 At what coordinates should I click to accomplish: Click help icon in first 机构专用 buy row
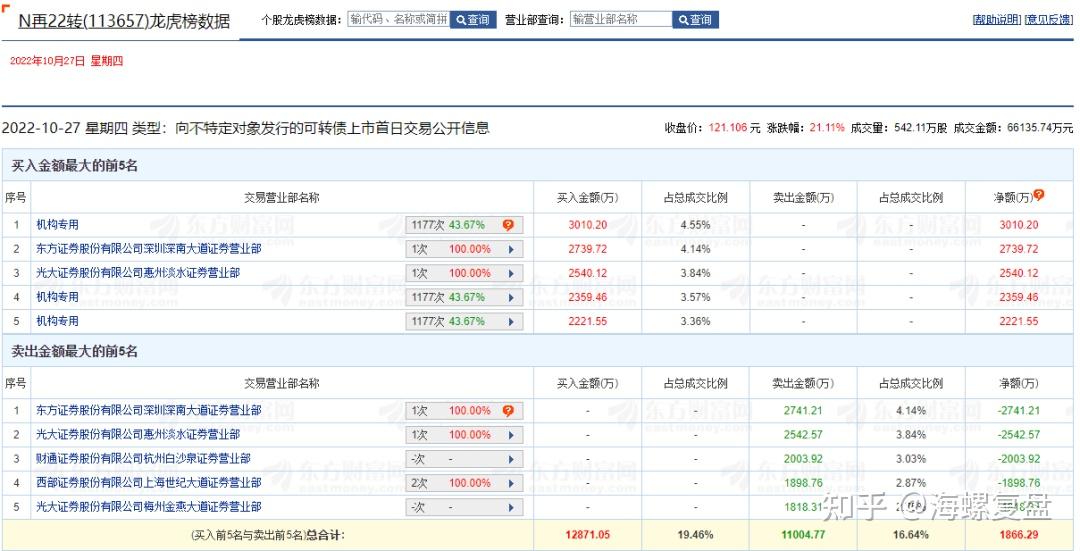[508, 225]
